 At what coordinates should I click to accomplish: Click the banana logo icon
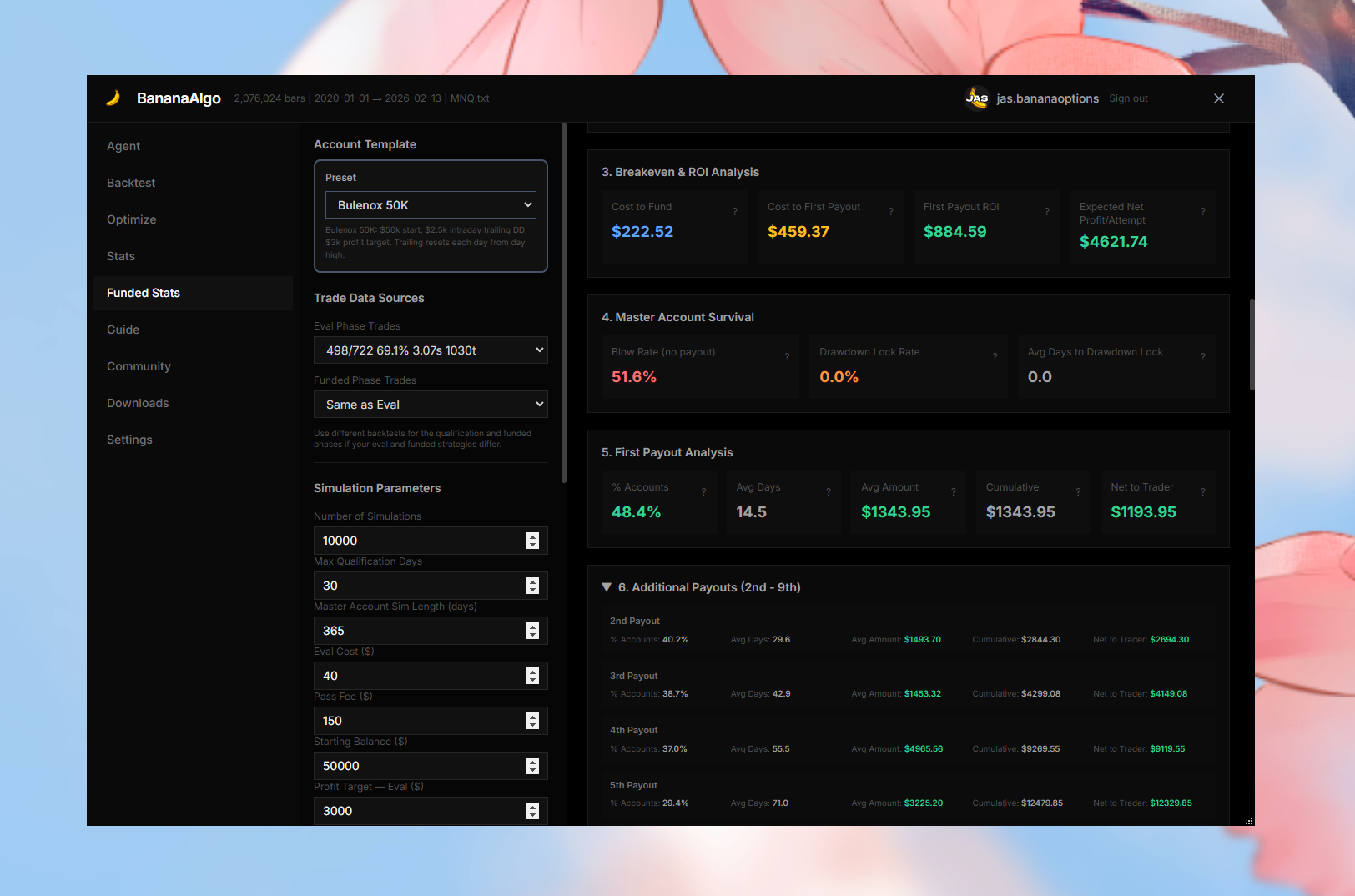pos(114,98)
